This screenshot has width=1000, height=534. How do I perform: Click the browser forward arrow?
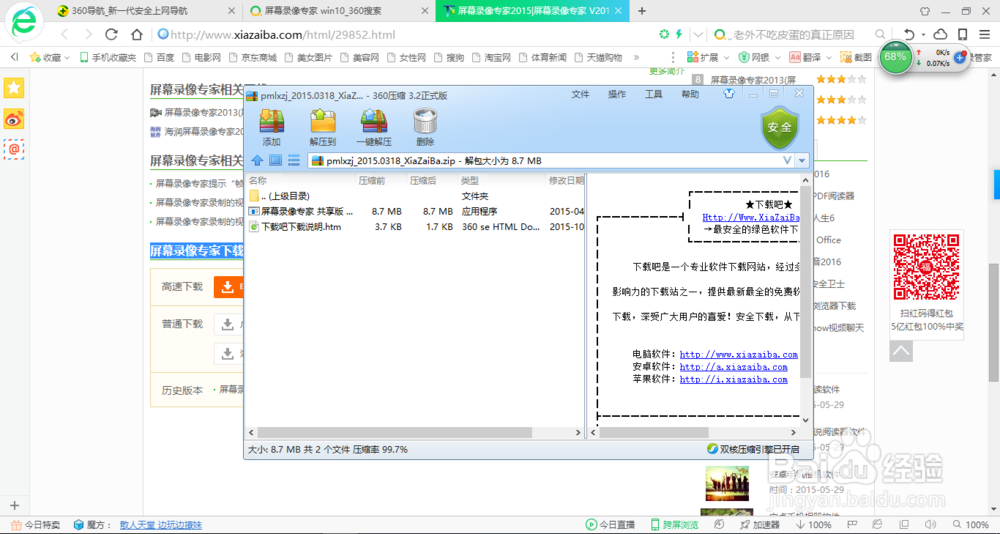[x=88, y=34]
